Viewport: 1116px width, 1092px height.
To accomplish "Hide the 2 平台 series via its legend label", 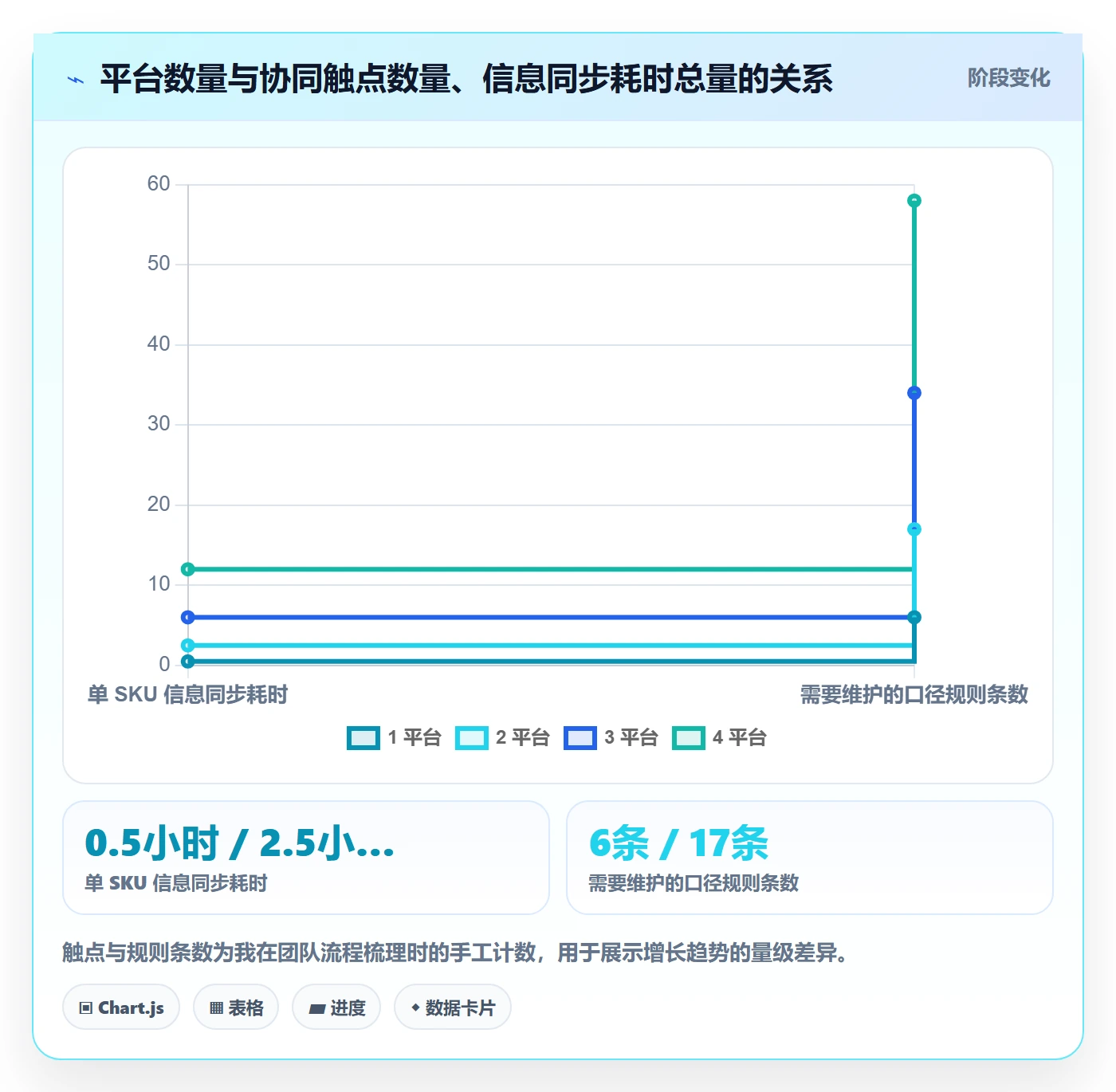I will 523,738.
